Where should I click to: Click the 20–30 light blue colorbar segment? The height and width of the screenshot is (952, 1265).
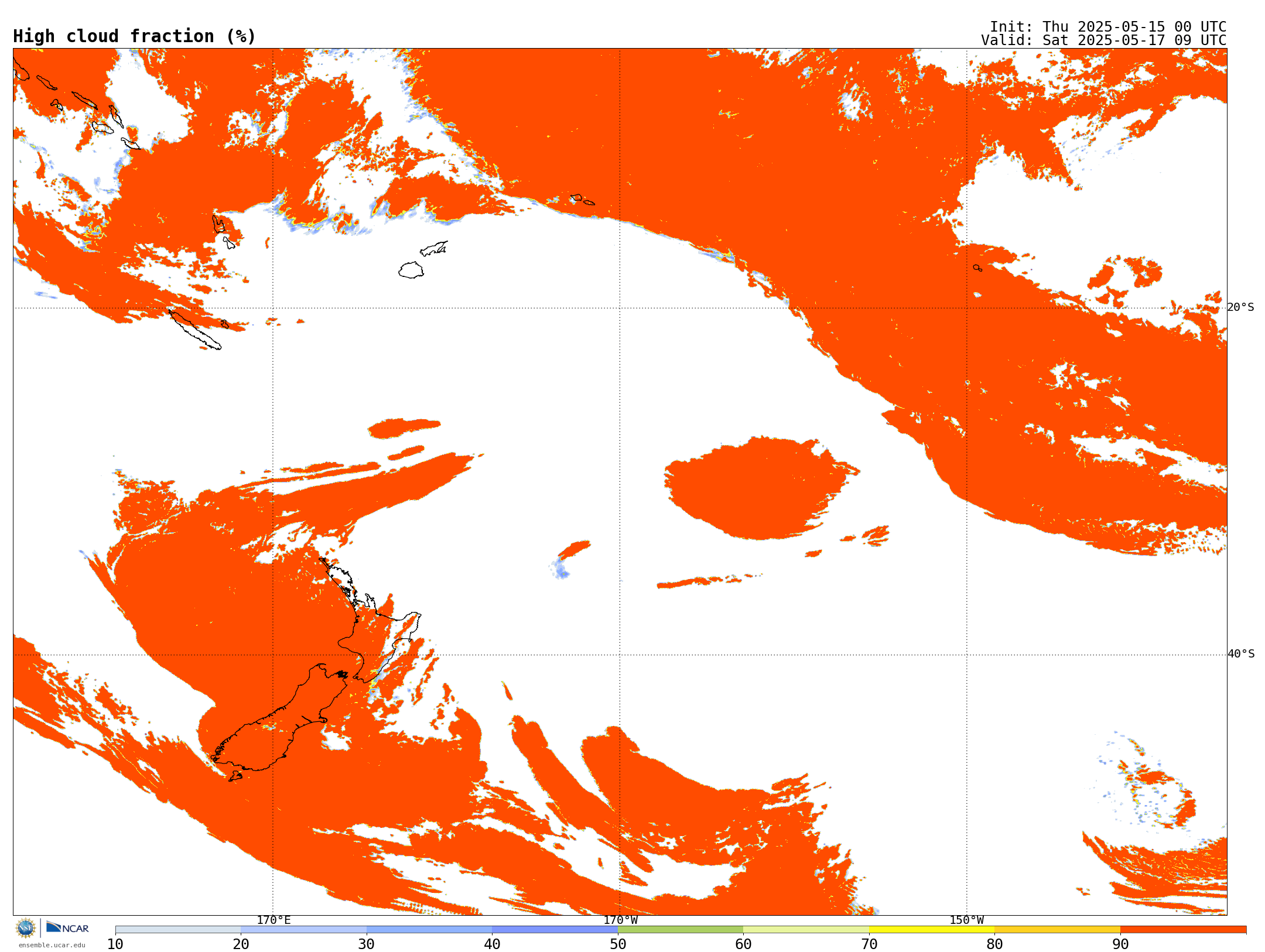[x=303, y=930]
